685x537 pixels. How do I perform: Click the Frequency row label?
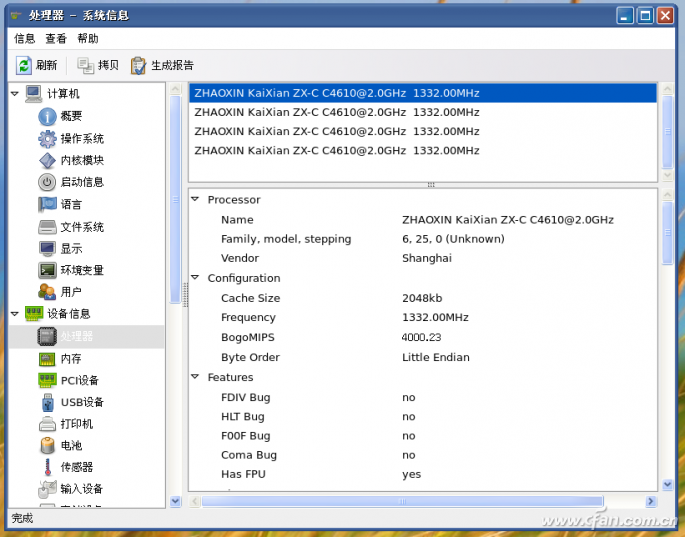tap(248, 318)
